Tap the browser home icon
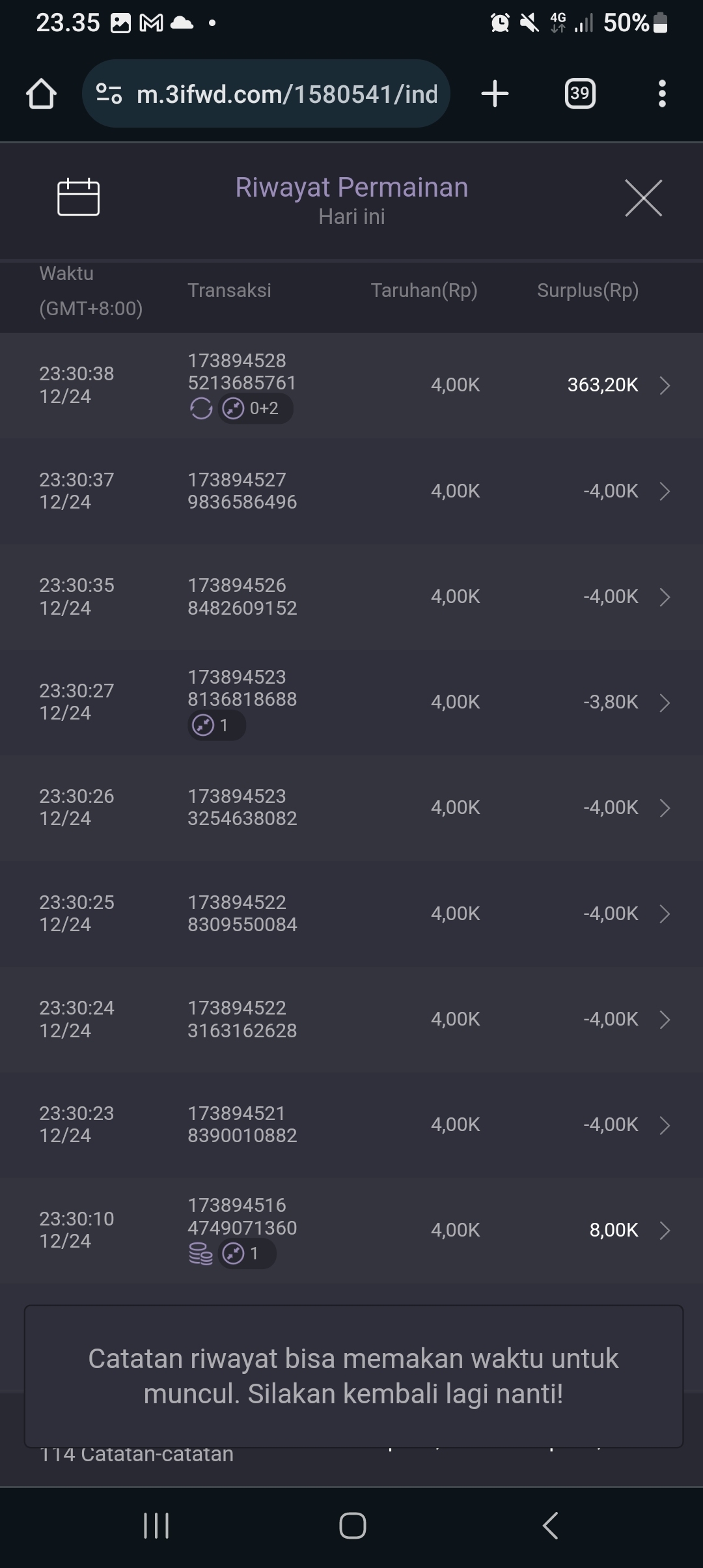 (41, 94)
